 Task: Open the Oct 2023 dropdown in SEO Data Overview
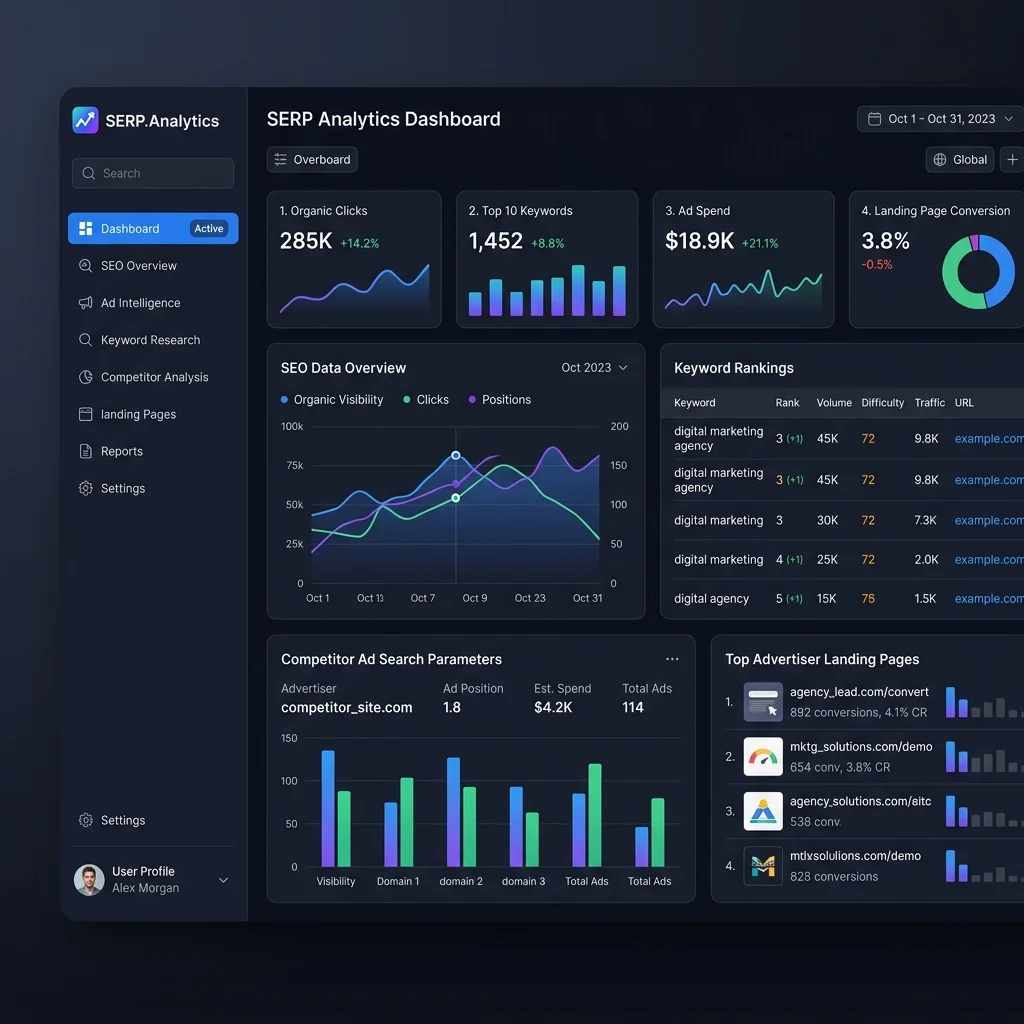pos(594,368)
